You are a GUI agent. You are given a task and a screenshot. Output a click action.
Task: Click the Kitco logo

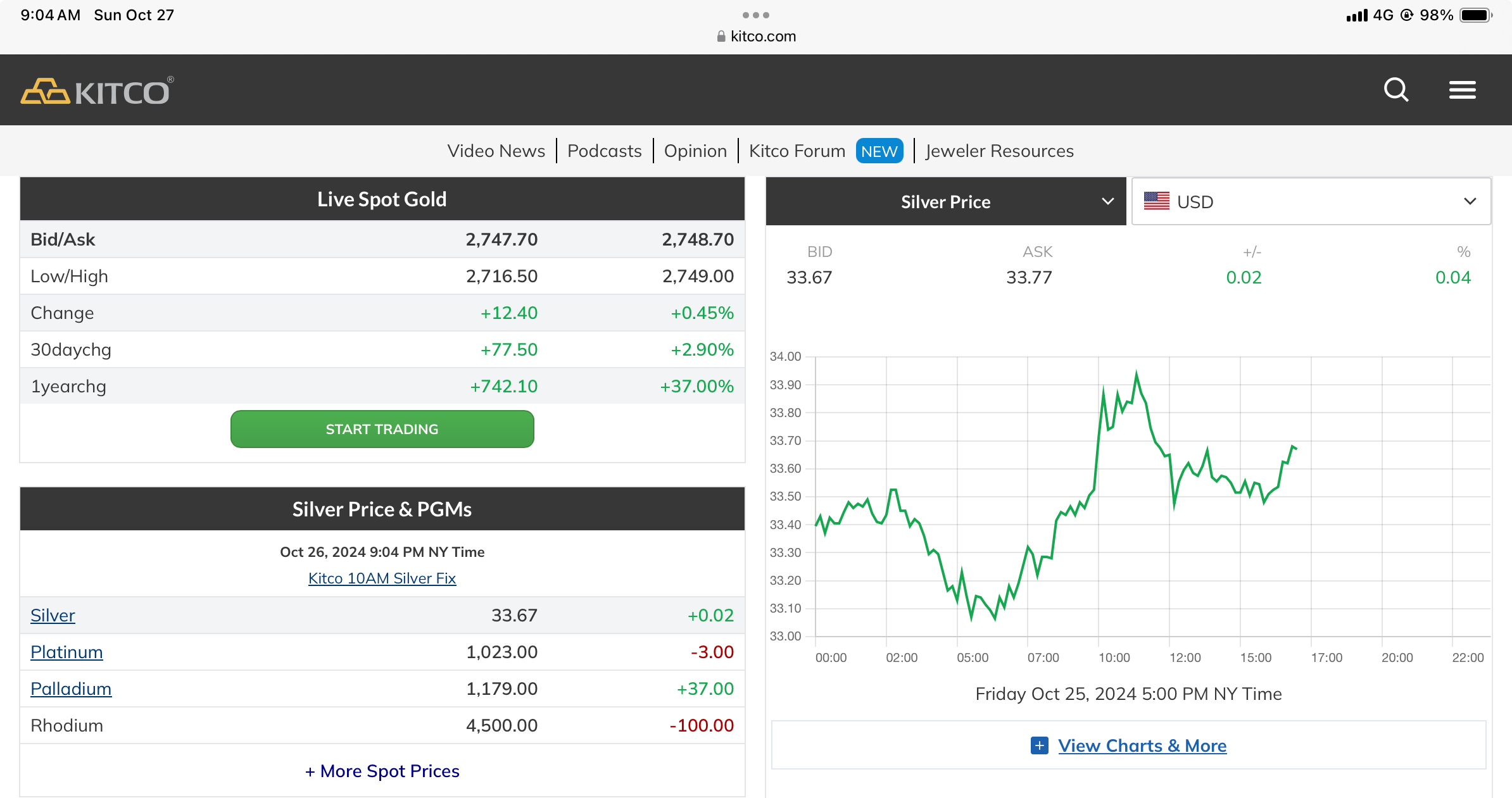(x=96, y=91)
